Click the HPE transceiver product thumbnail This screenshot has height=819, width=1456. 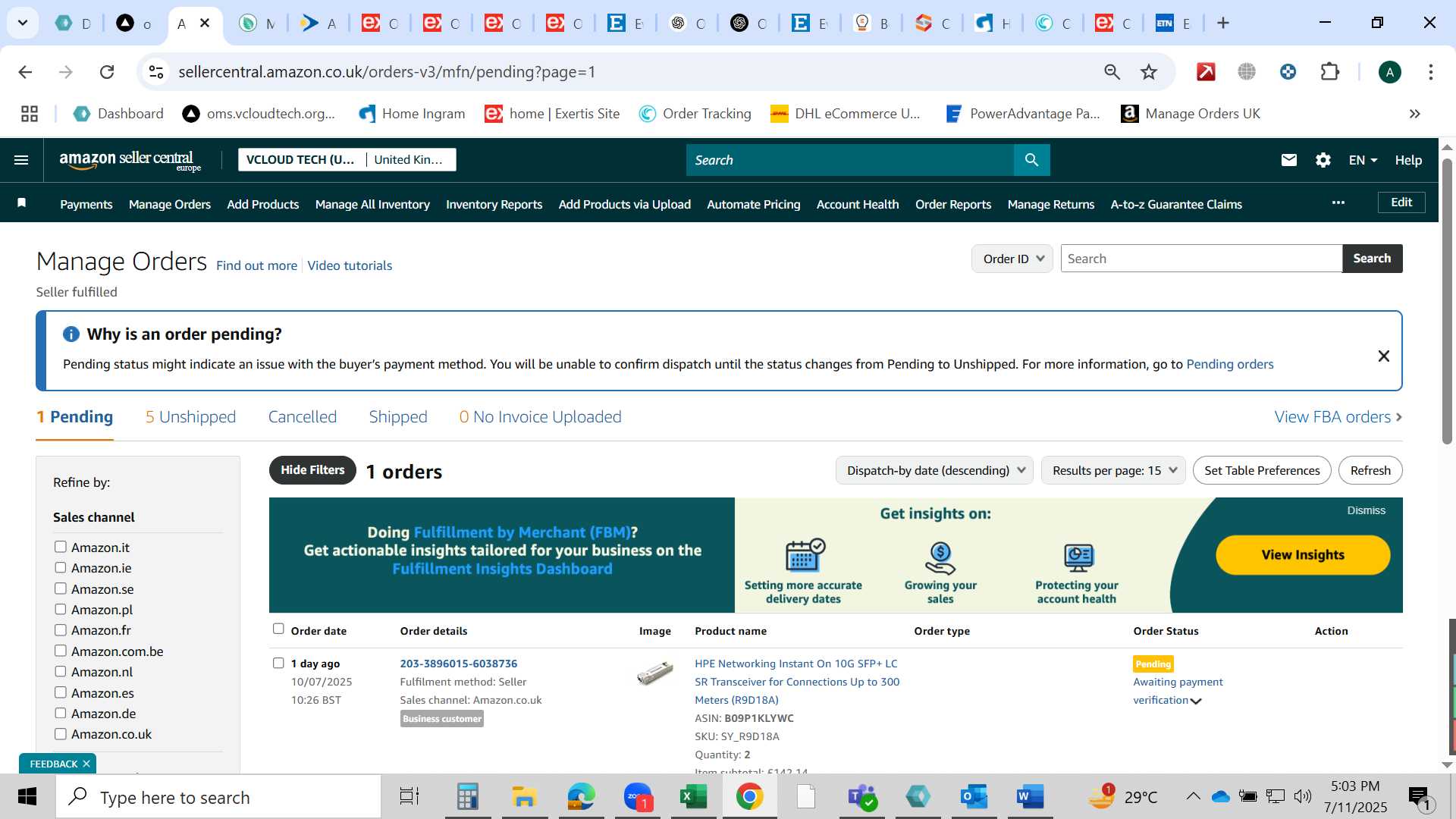click(x=655, y=672)
